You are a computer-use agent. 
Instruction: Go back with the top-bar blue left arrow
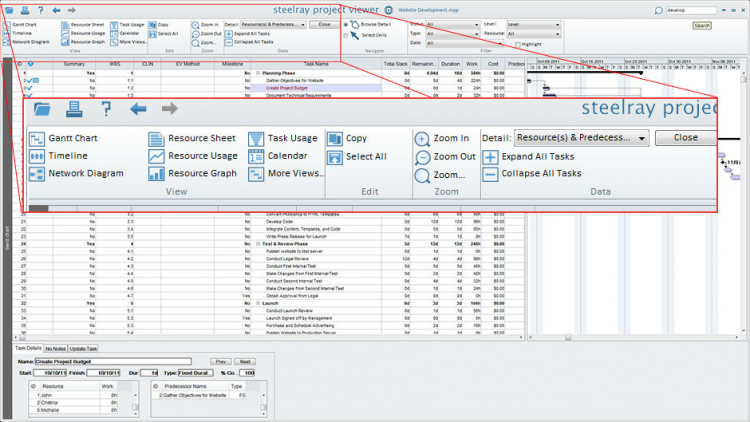[x=56, y=10]
